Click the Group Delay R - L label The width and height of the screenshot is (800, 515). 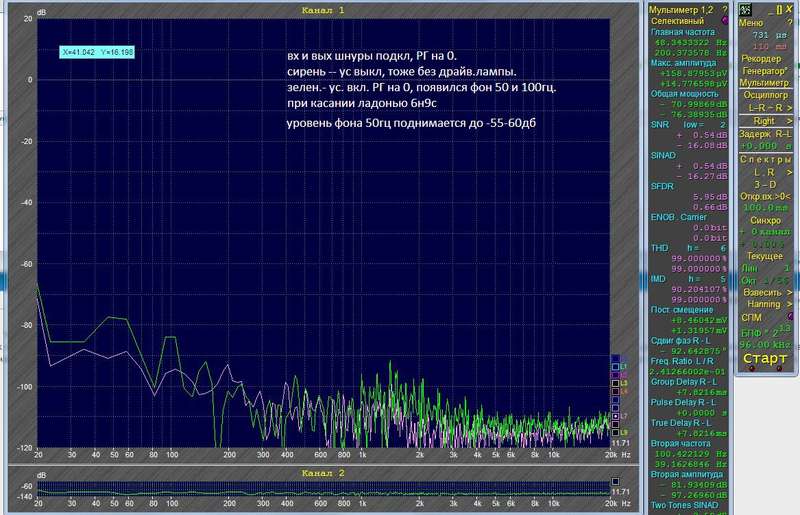click(x=684, y=382)
